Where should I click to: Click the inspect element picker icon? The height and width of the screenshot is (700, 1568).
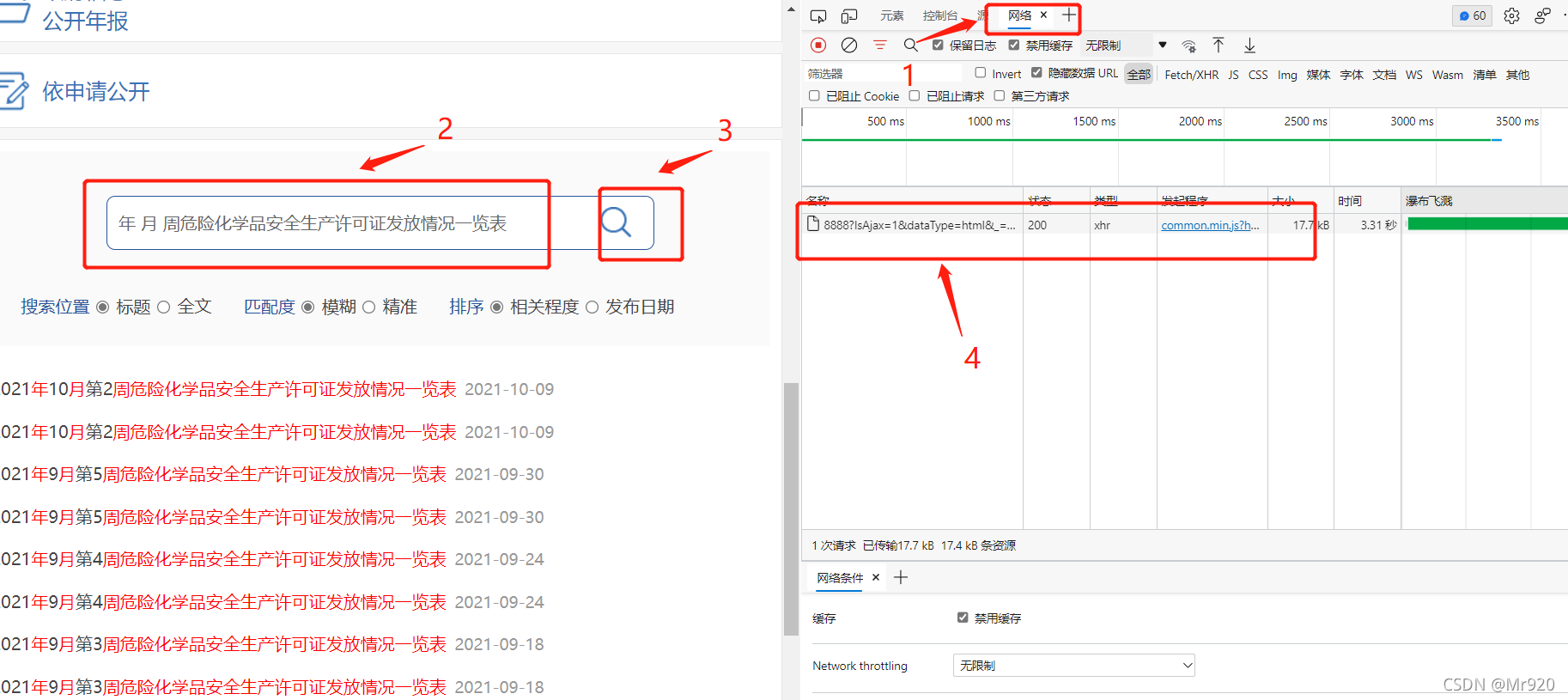pyautogui.click(x=818, y=16)
